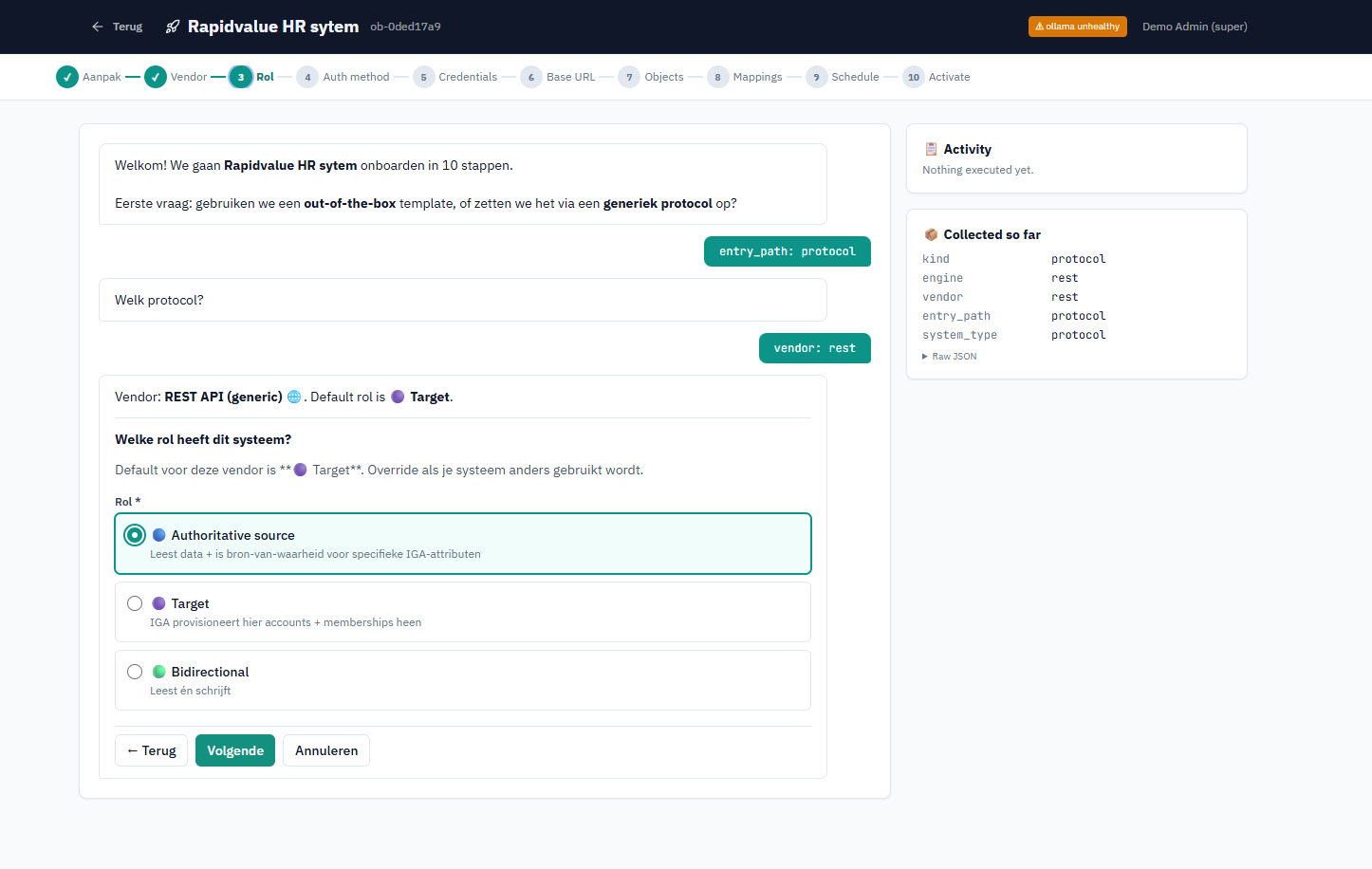This screenshot has height=869, width=1372.
Task: Click the purple dot beside Target option
Action: pyautogui.click(x=159, y=603)
